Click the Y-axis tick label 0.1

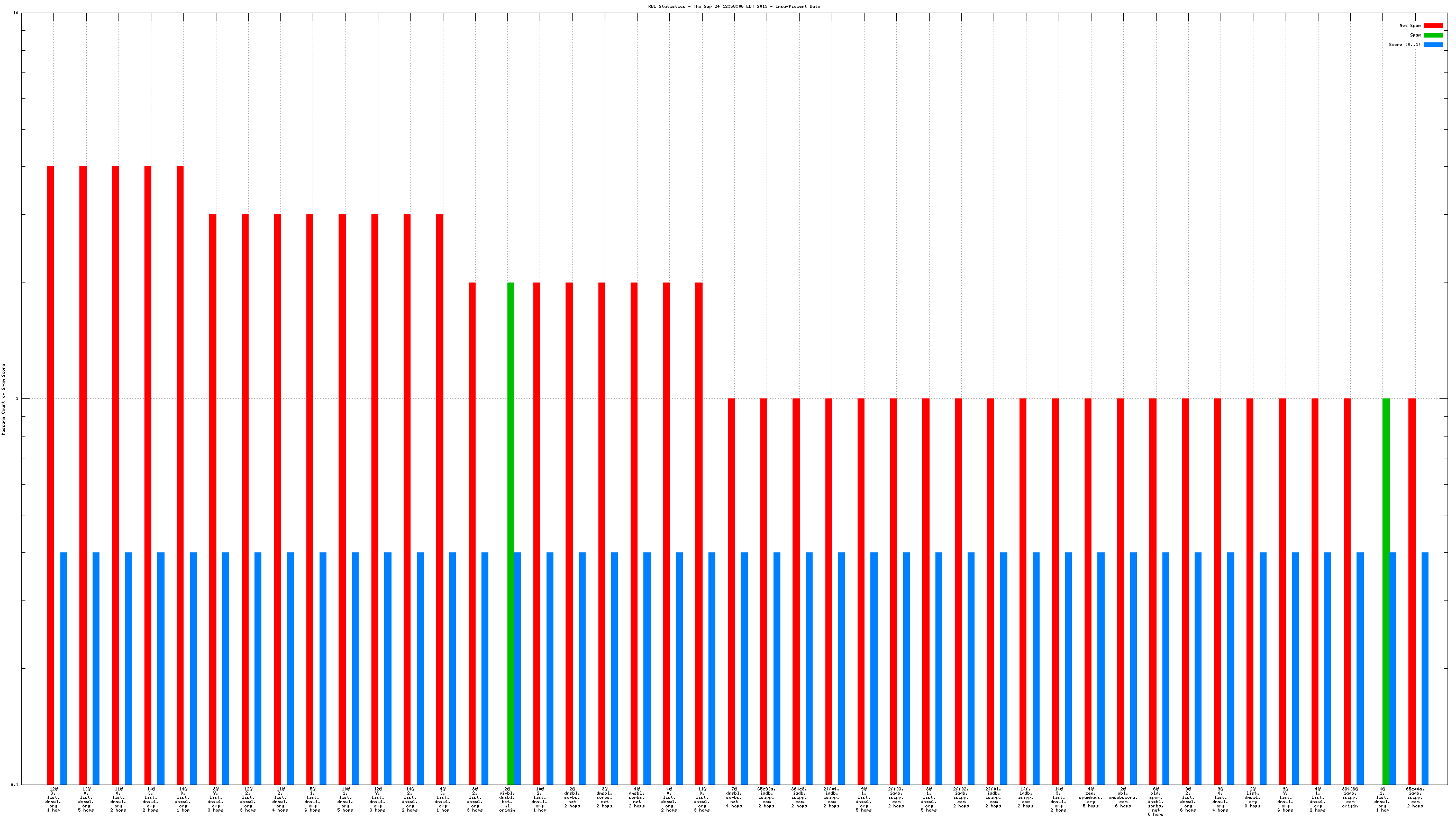[x=14, y=785]
